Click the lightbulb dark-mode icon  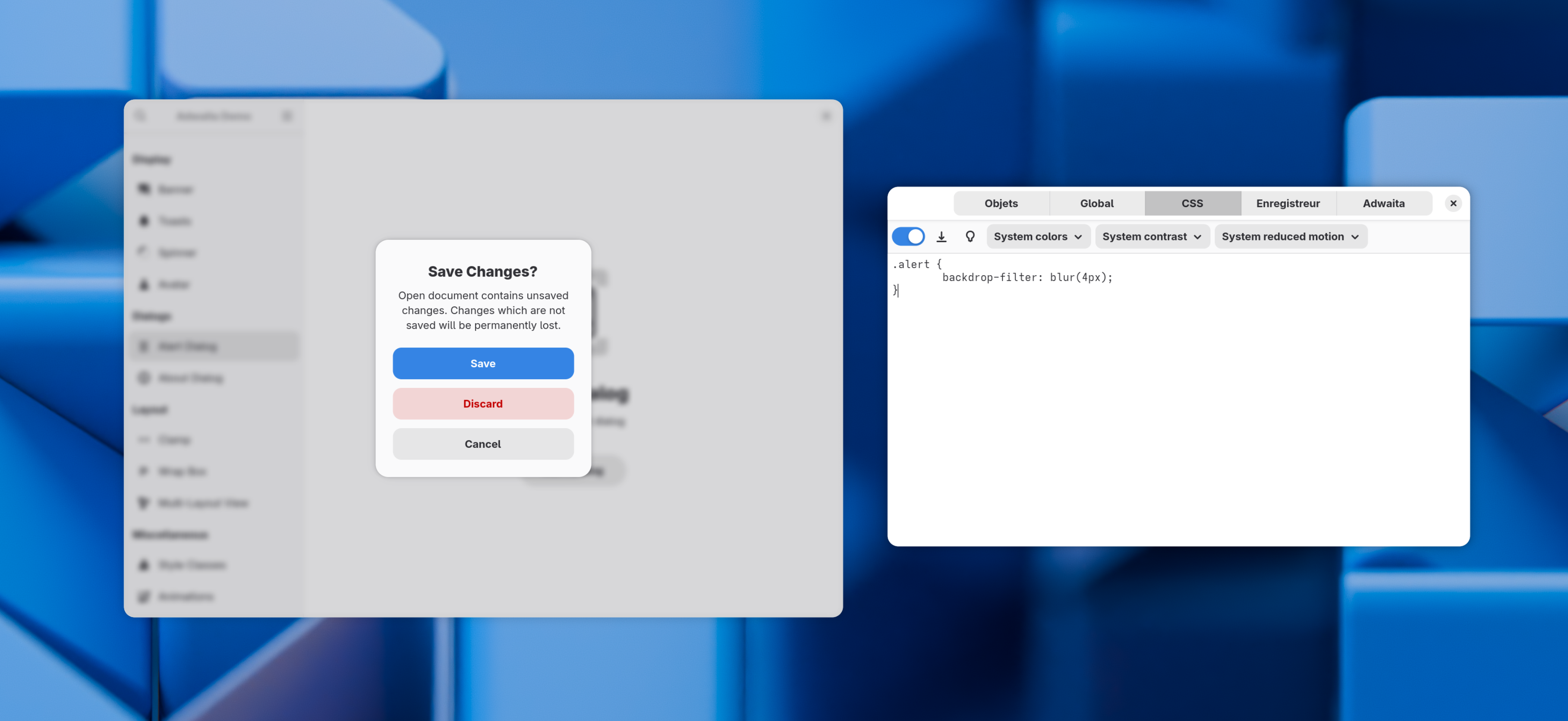click(x=970, y=237)
